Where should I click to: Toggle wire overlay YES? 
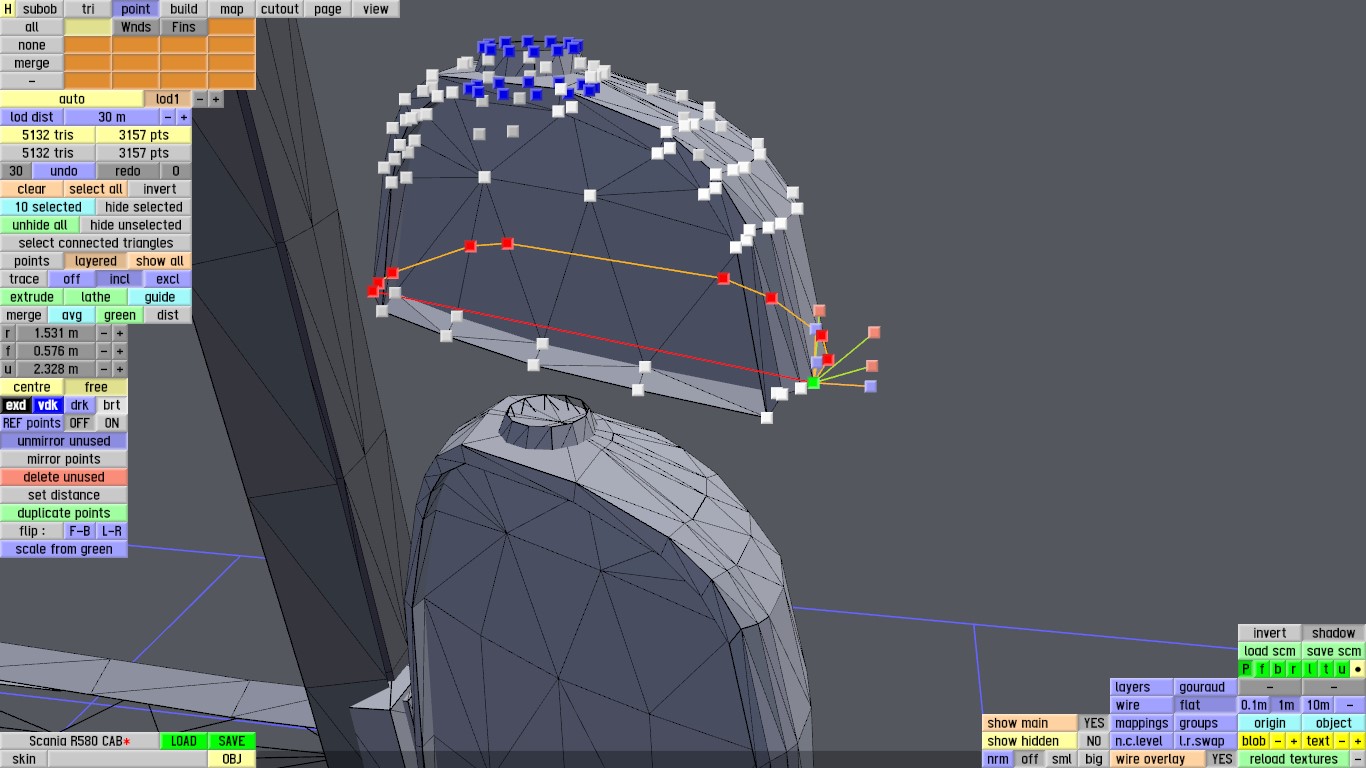pyautogui.click(x=1222, y=759)
